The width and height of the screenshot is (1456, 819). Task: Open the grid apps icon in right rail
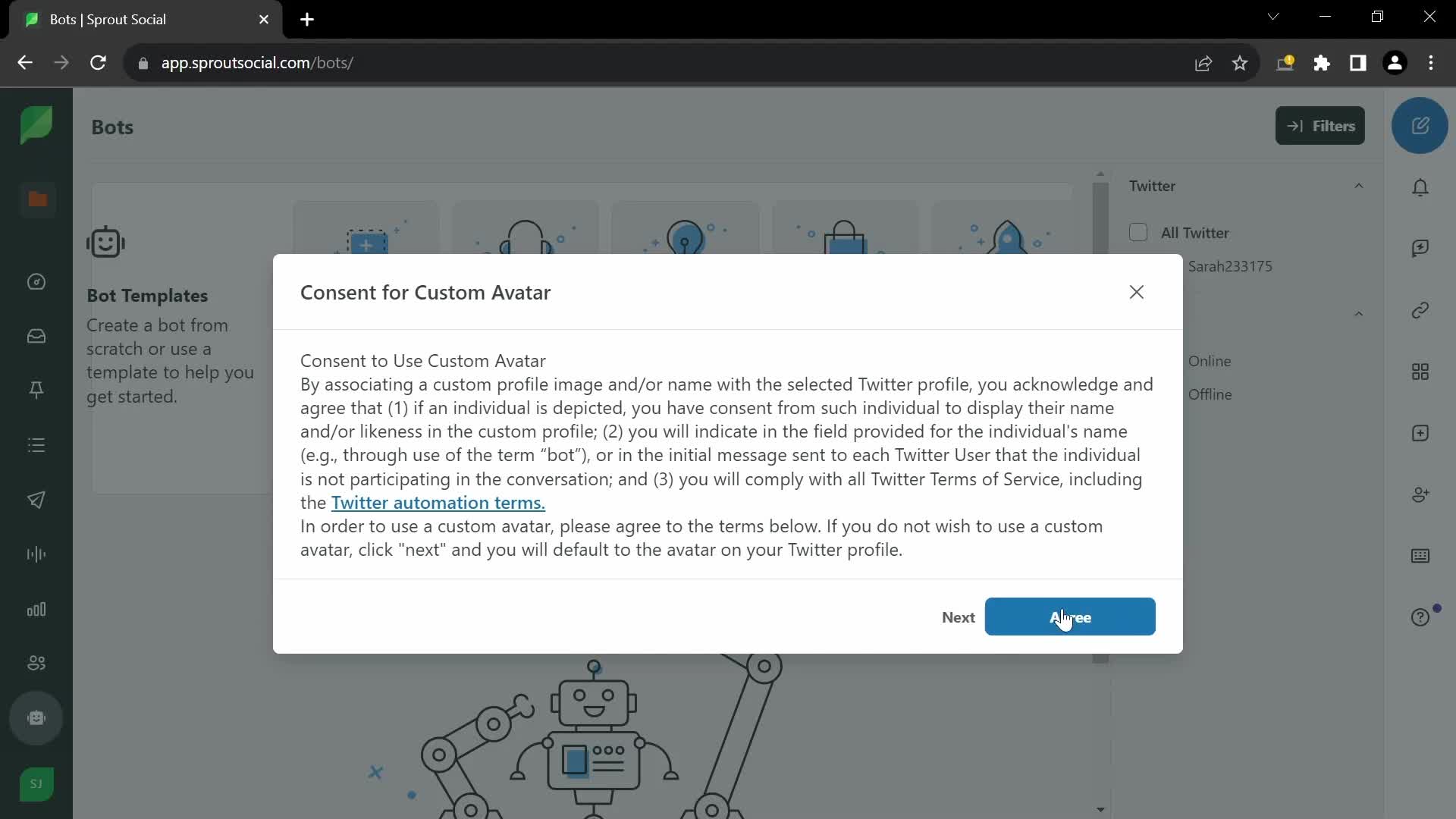(x=1420, y=372)
